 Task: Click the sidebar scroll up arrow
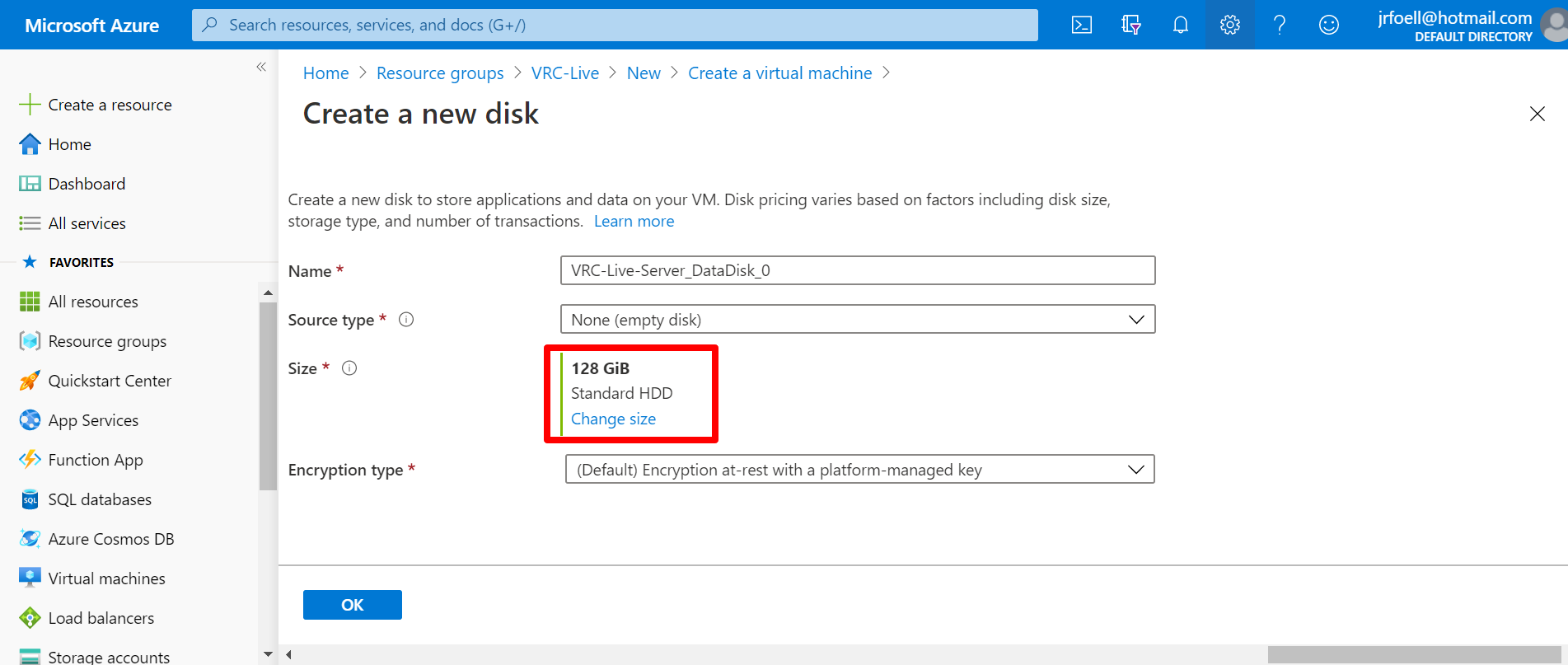(x=268, y=293)
